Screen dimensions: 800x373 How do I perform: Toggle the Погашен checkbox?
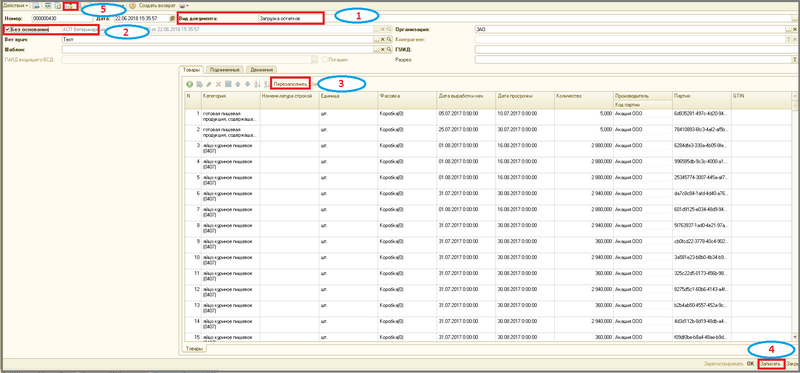point(325,60)
